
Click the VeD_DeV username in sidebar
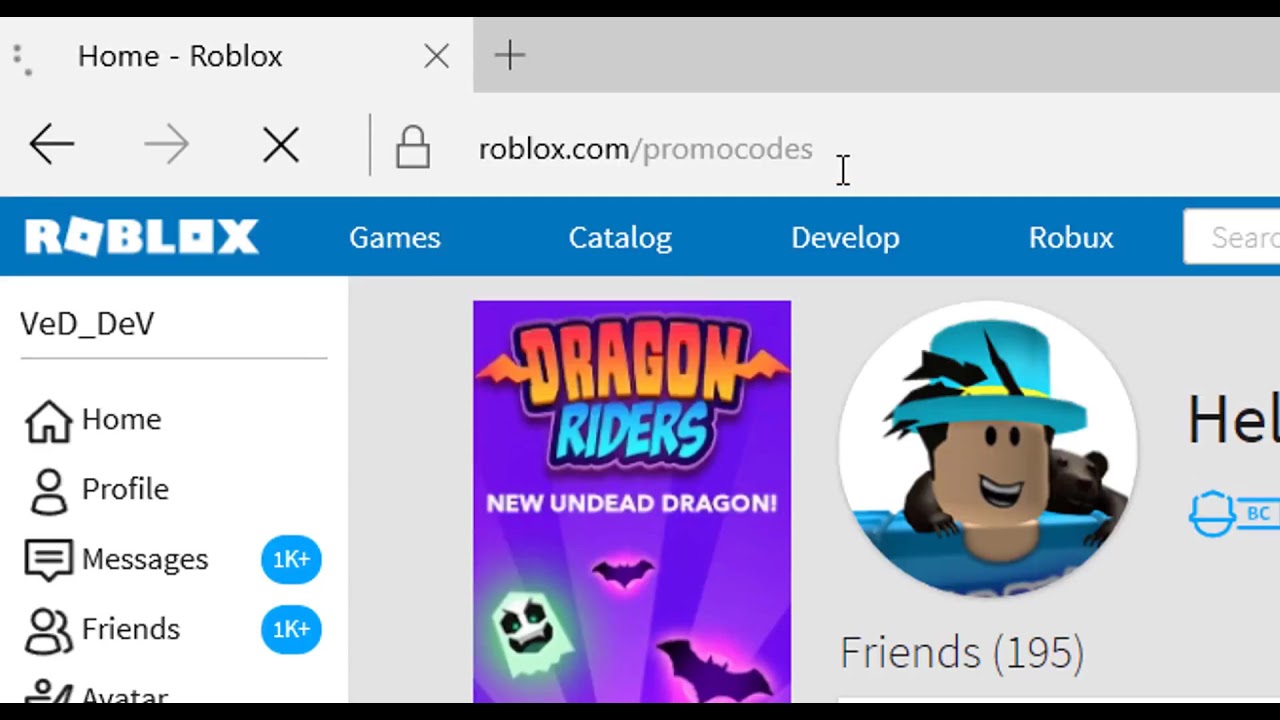point(87,324)
